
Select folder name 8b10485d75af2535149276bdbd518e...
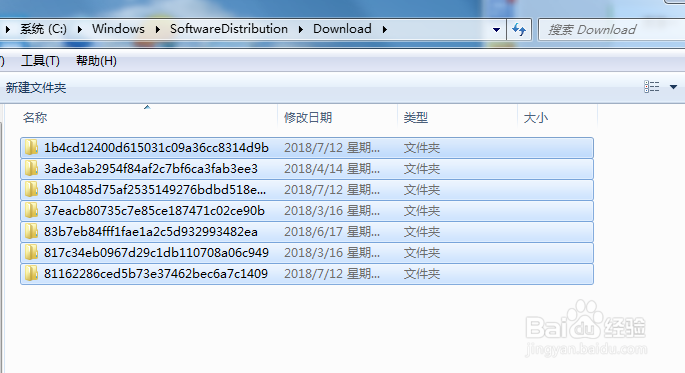[155, 190]
